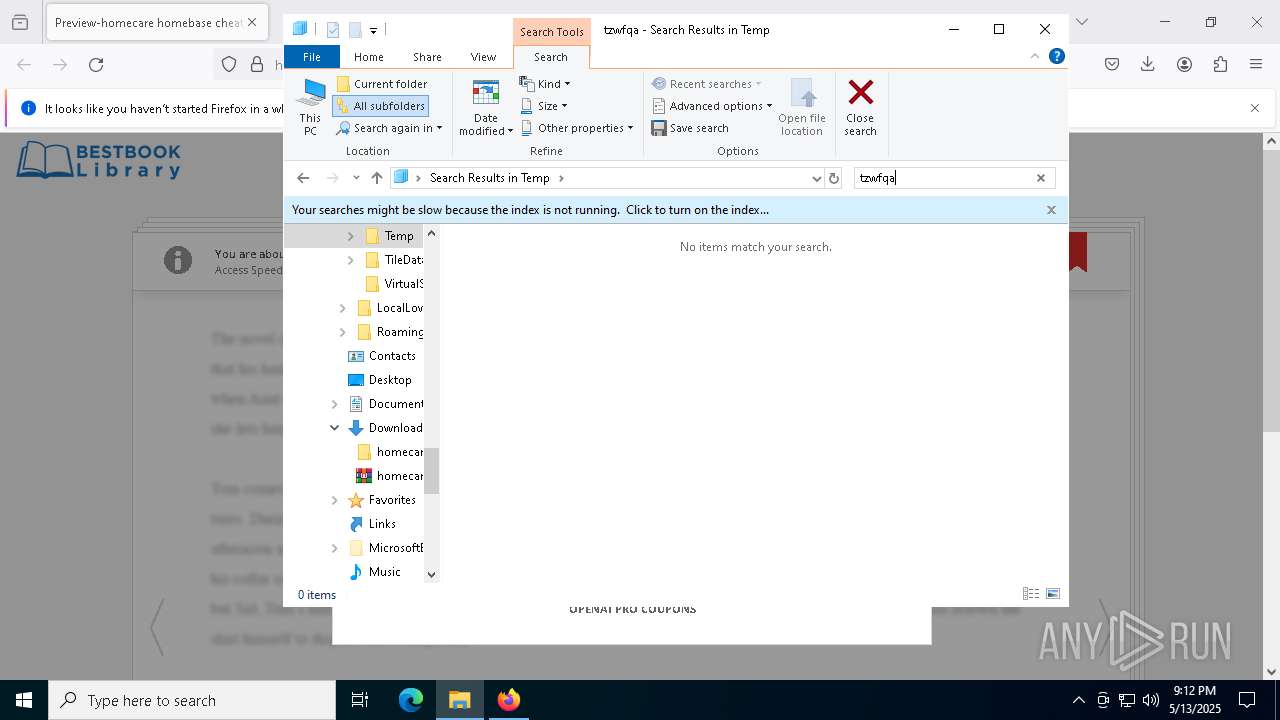This screenshot has height=720, width=1280.
Task: Switch to Details view icon in status bar
Action: (1031, 594)
